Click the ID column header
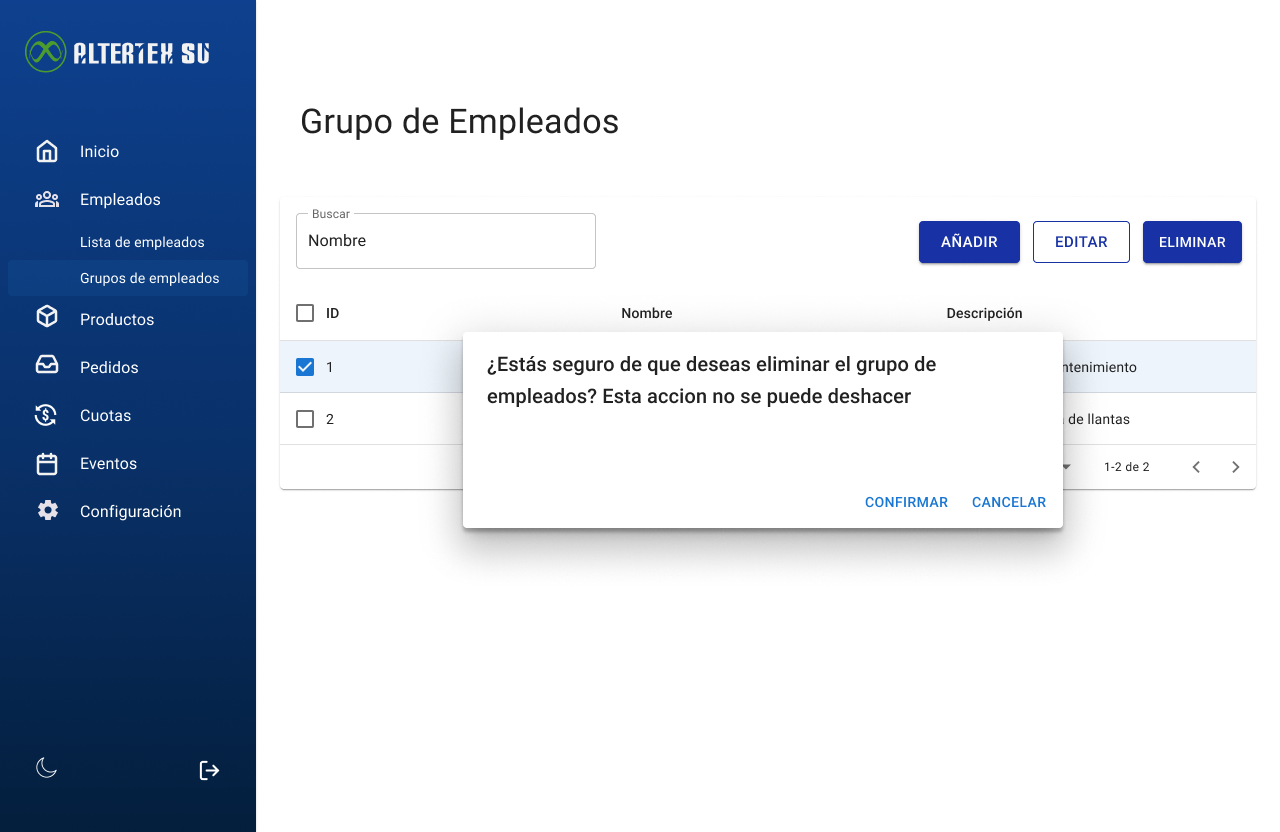Viewport: 1280px width, 832px height. click(x=333, y=313)
